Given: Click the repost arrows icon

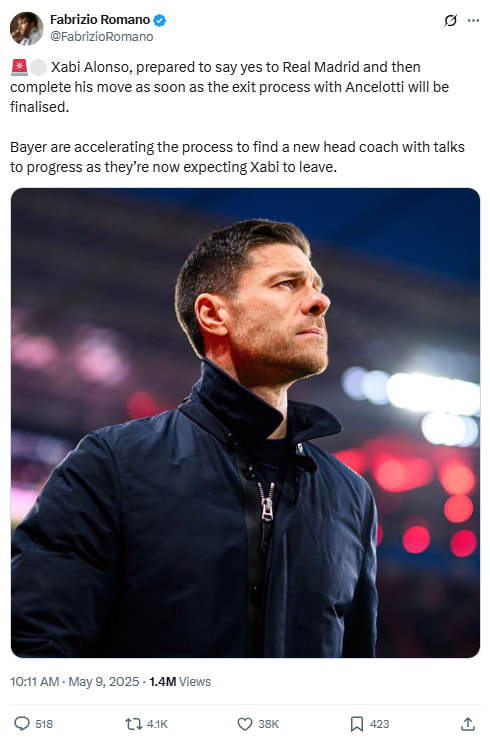Looking at the screenshot, I should click(133, 723).
